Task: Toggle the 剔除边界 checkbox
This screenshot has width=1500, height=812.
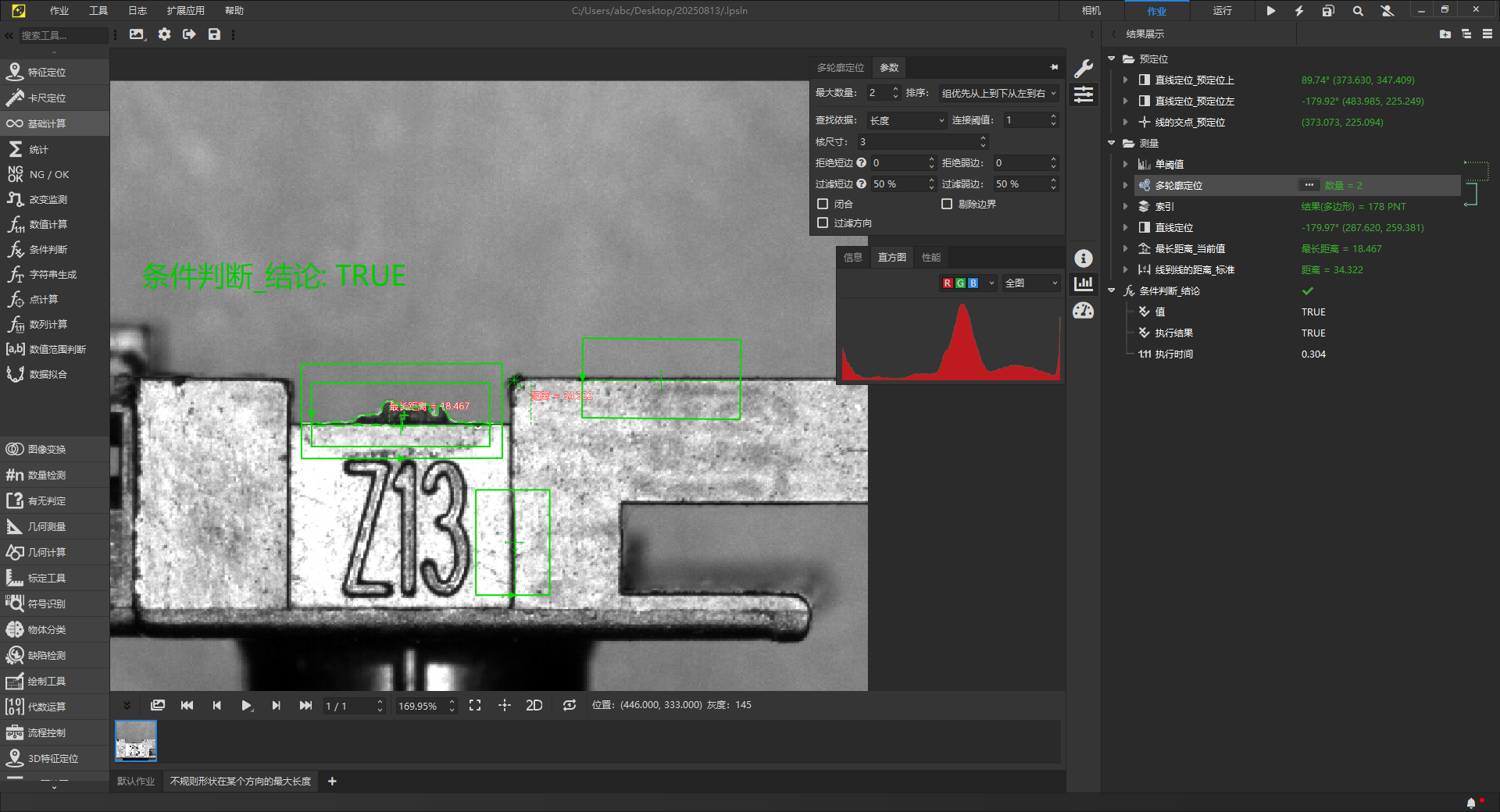Action: [x=947, y=204]
